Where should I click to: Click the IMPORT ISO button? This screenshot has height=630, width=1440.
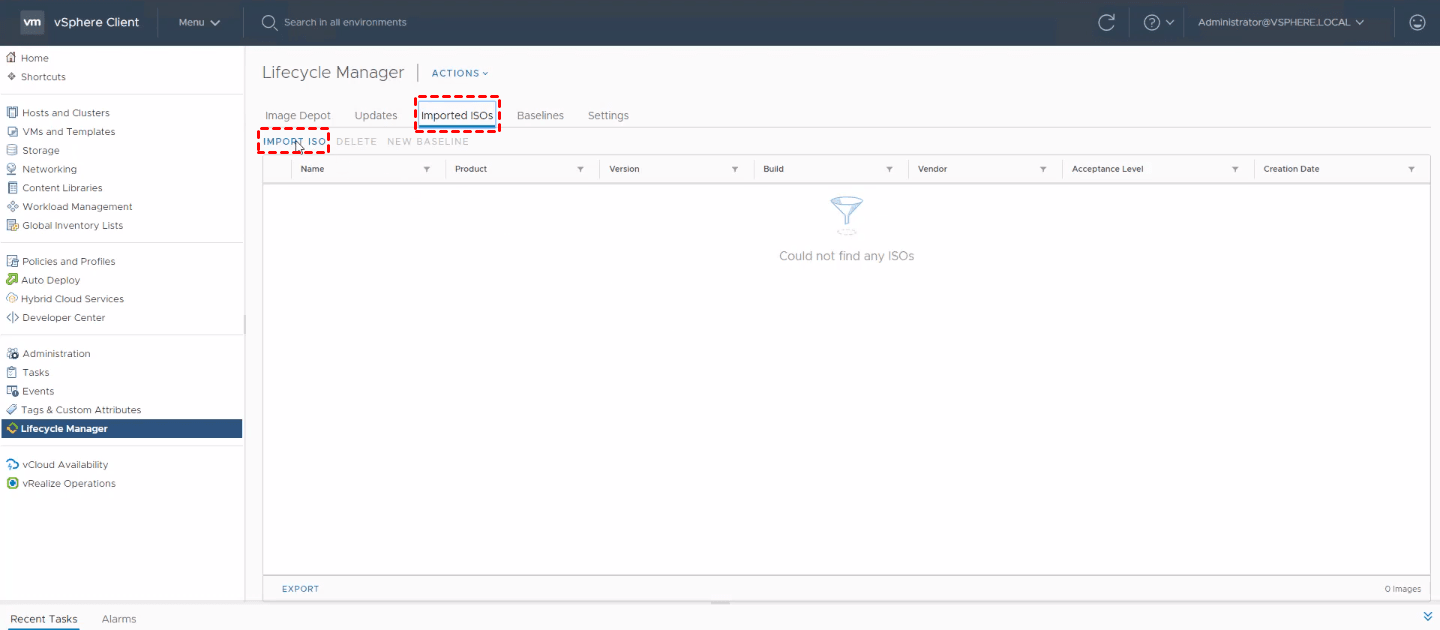pyautogui.click(x=295, y=142)
